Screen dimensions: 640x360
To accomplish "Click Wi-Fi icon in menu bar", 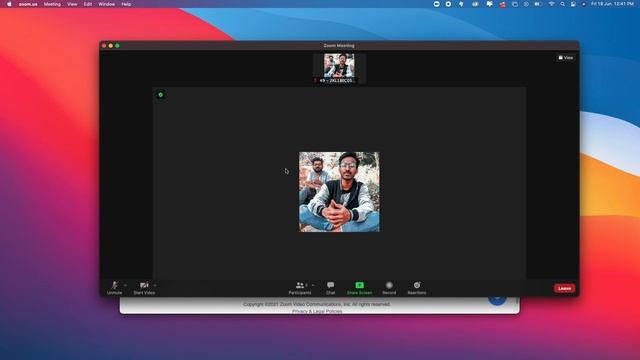I will coord(551,4).
